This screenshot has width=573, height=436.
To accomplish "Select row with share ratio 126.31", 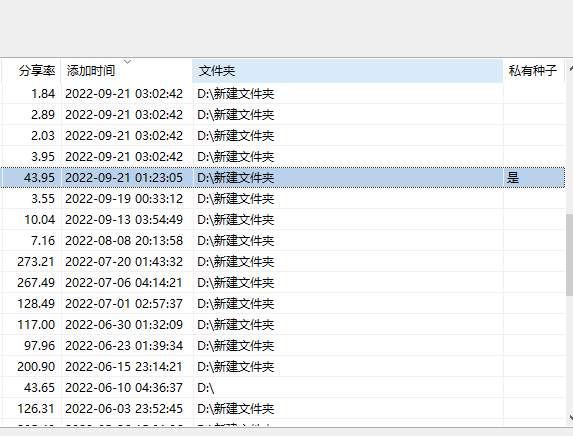I will coord(283,409).
